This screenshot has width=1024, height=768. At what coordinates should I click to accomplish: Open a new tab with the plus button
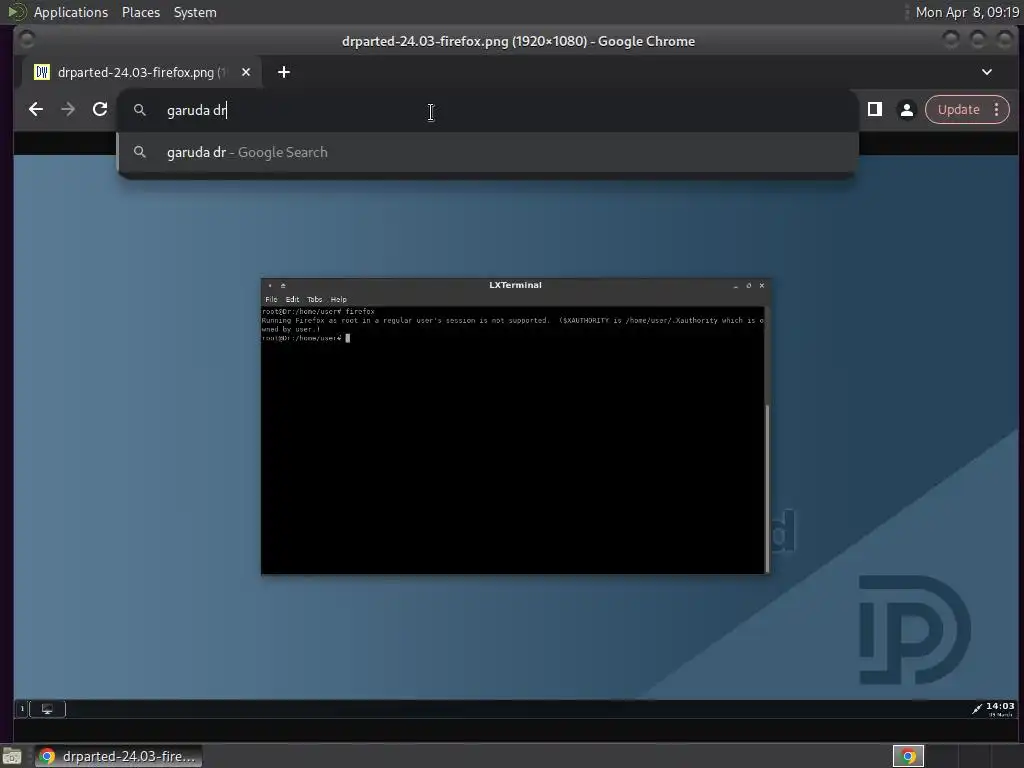tap(283, 72)
